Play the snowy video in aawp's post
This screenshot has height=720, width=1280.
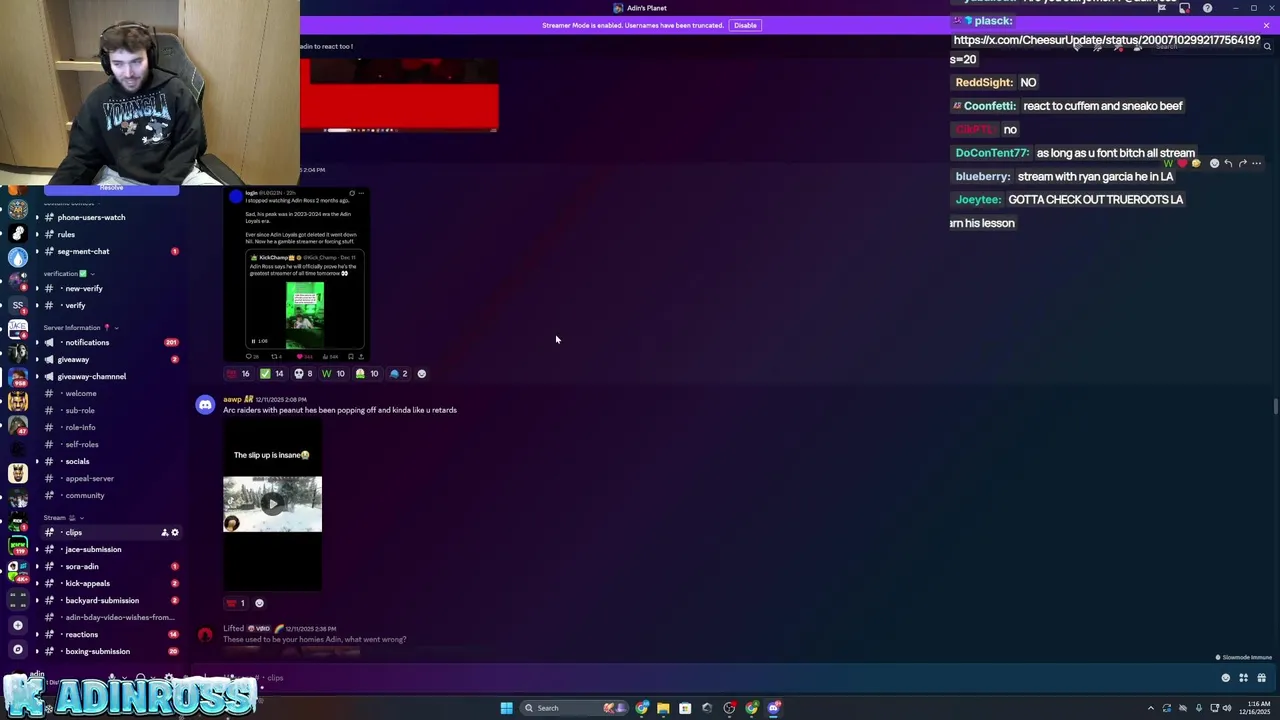pos(272,504)
